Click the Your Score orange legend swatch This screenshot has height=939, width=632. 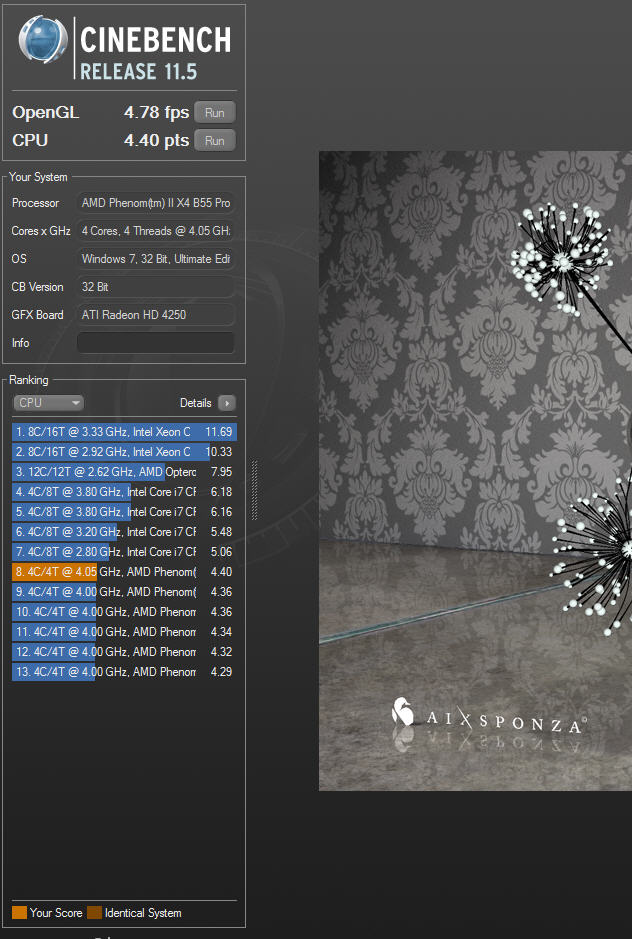[x=20, y=913]
